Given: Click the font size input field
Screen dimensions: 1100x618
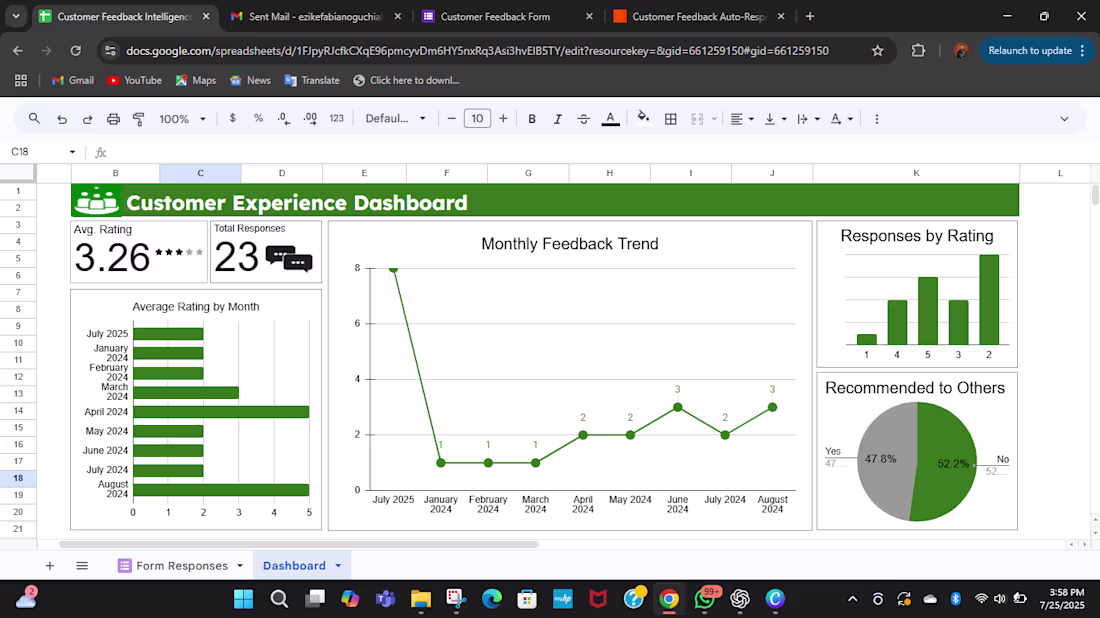Looking at the screenshot, I should 477,119.
